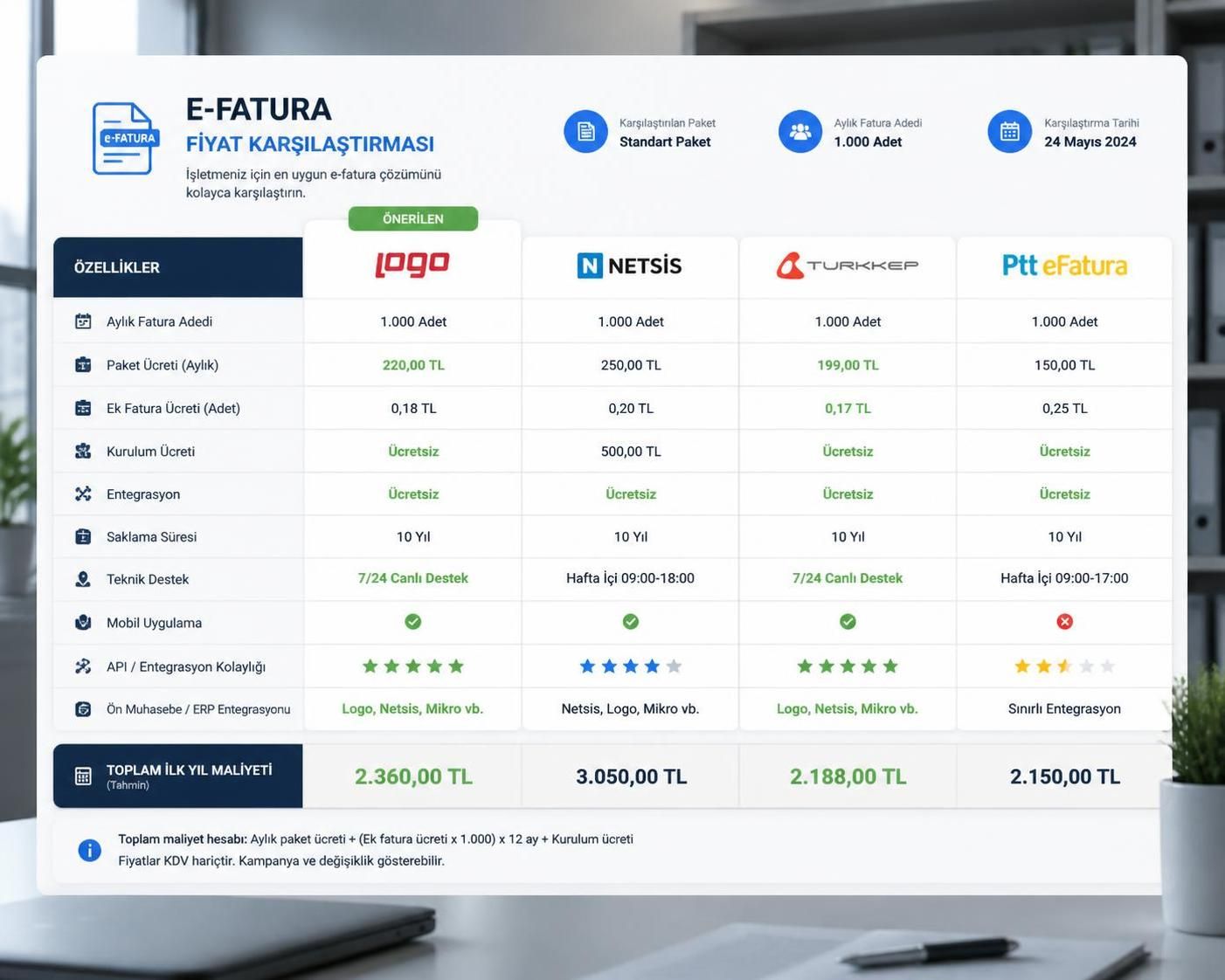Image resolution: width=1225 pixels, height=980 pixels.
Task: Click the calculator icon in Toplam İlk Yıl Maliyeti
Action: (83, 776)
